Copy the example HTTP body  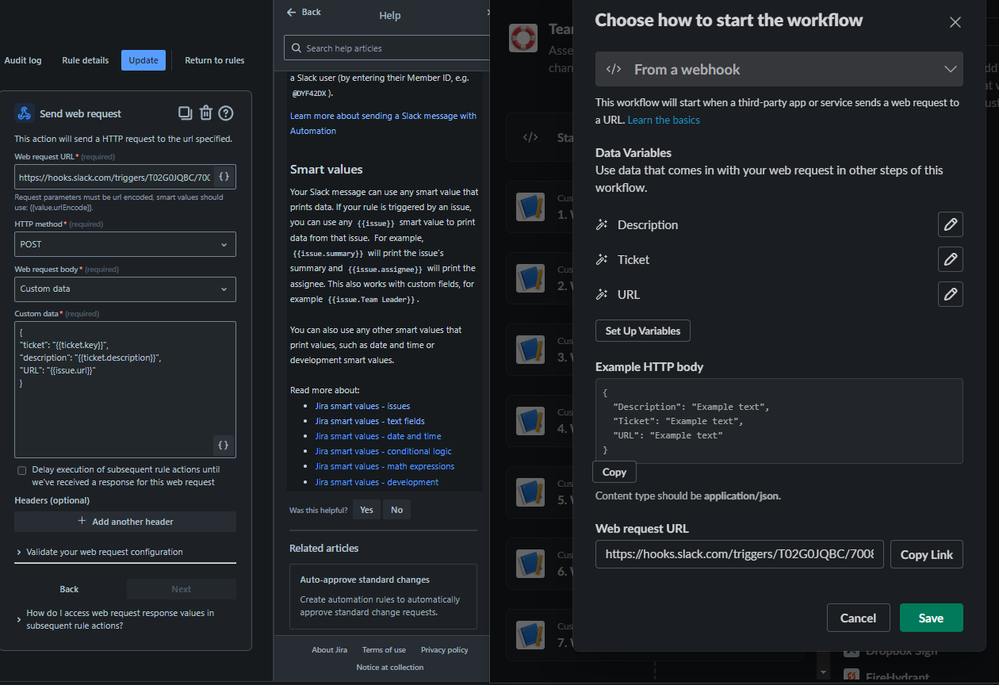pos(614,472)
